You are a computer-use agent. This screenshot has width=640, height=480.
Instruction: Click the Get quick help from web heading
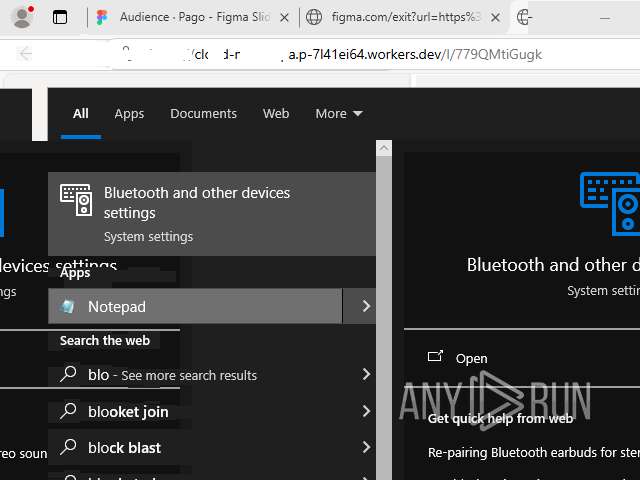tap(500, 418)
